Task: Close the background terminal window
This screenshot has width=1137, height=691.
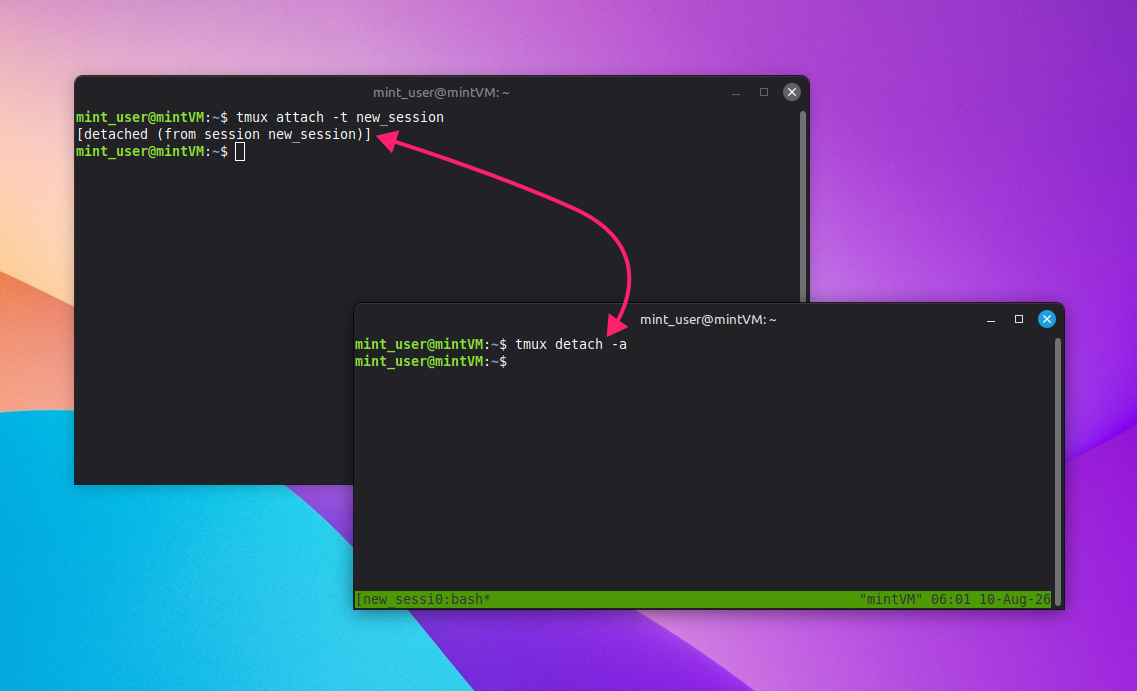Action: coord(792,92)
